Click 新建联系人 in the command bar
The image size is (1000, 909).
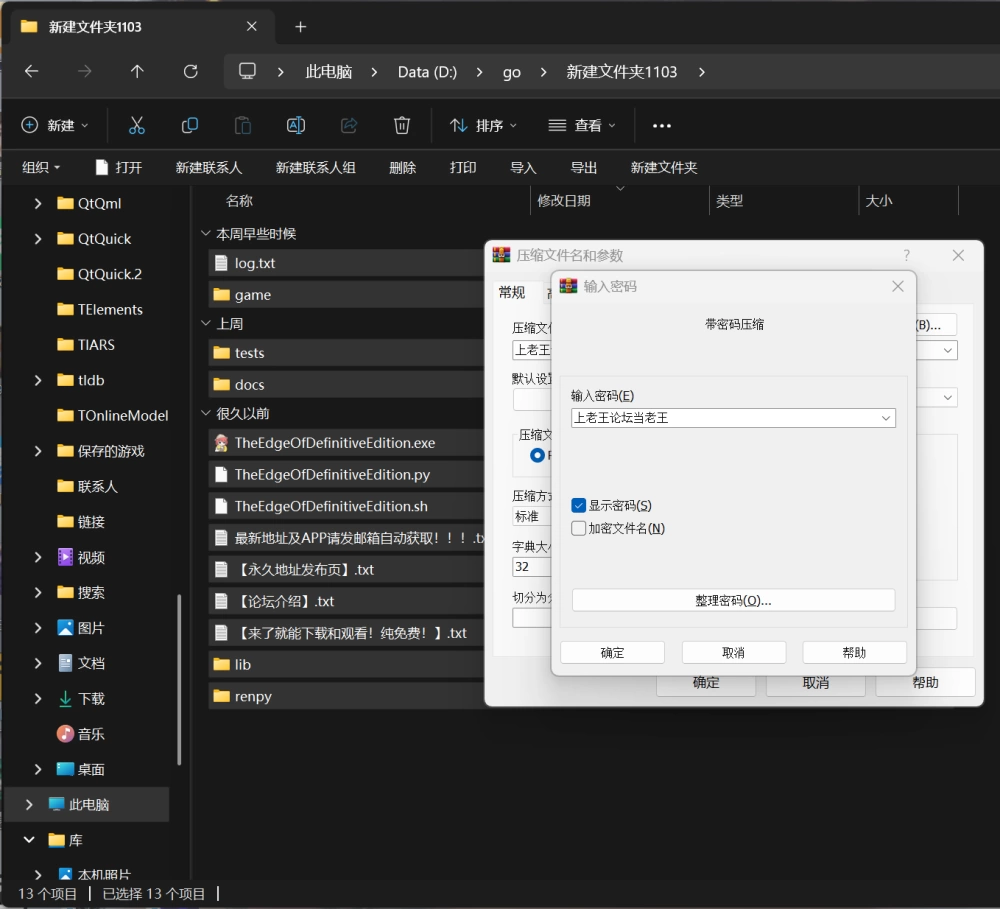(x=209, y=167)
